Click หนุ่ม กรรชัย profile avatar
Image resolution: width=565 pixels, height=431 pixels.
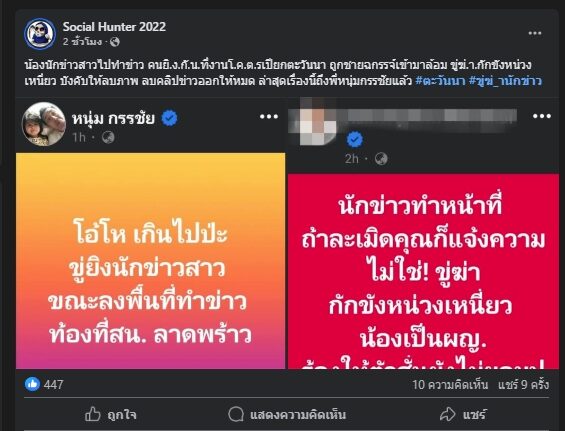[x=44, y=124]
